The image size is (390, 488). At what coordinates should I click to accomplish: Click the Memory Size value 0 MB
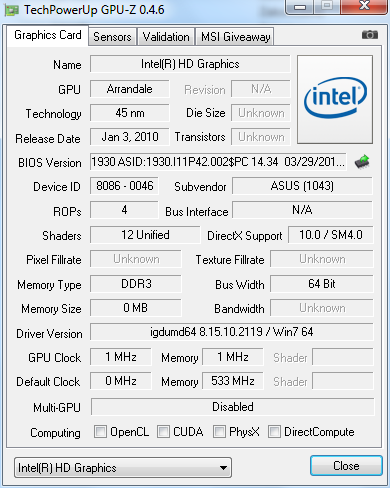pyautogui.click(x=136, y=308)
